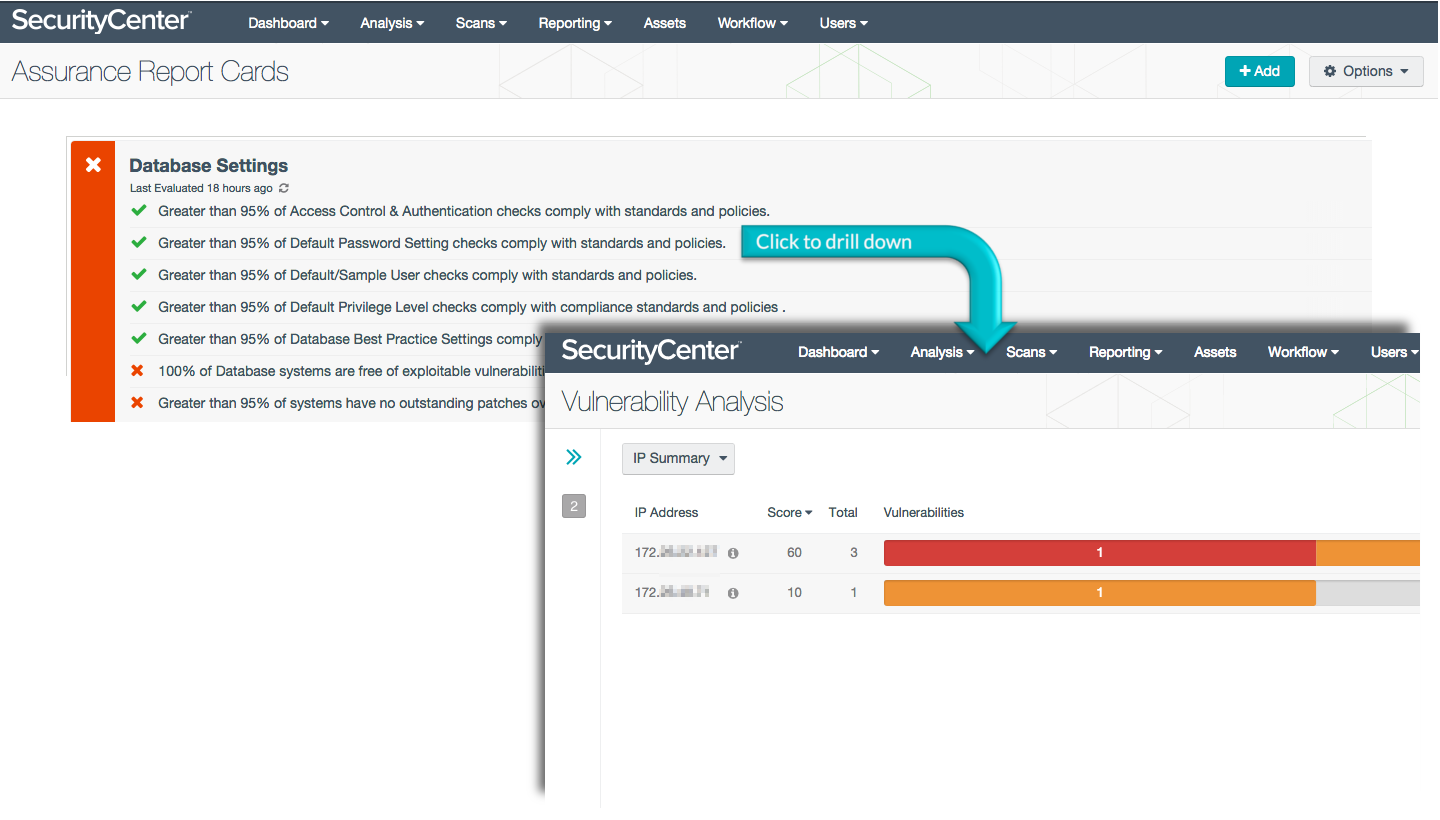
Task: Open Dashboard menu in Vulnerability Analysis window
Action: click(x=839, y=352)
